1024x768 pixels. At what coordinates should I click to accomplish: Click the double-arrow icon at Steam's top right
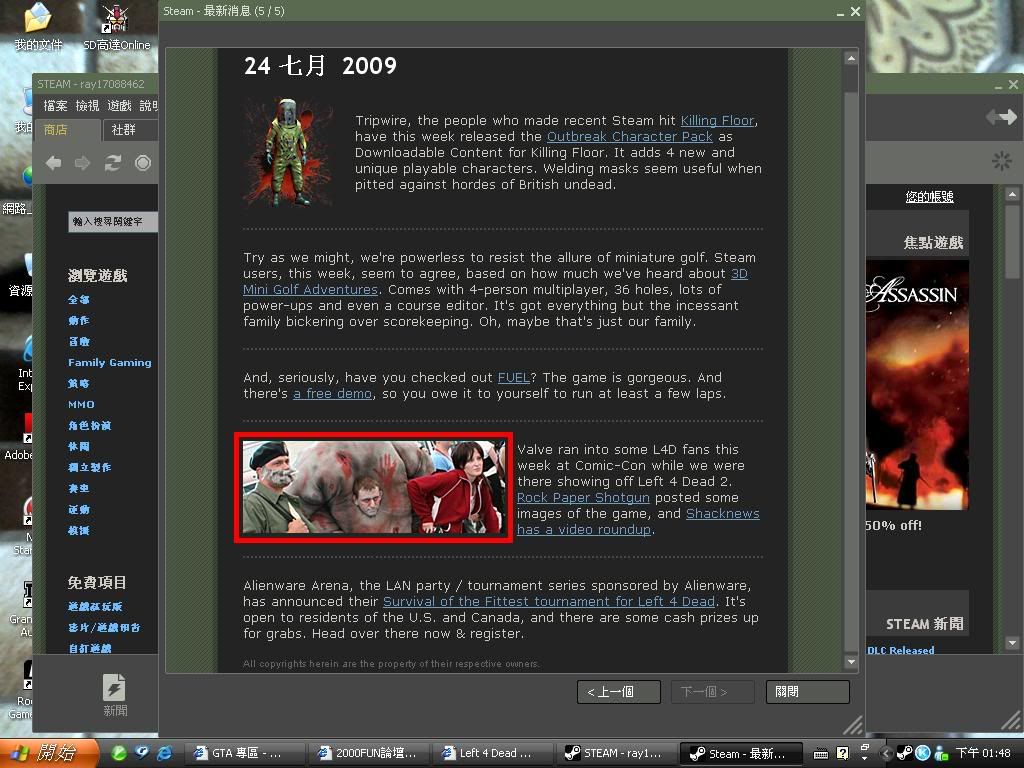tap(1000, 118)
